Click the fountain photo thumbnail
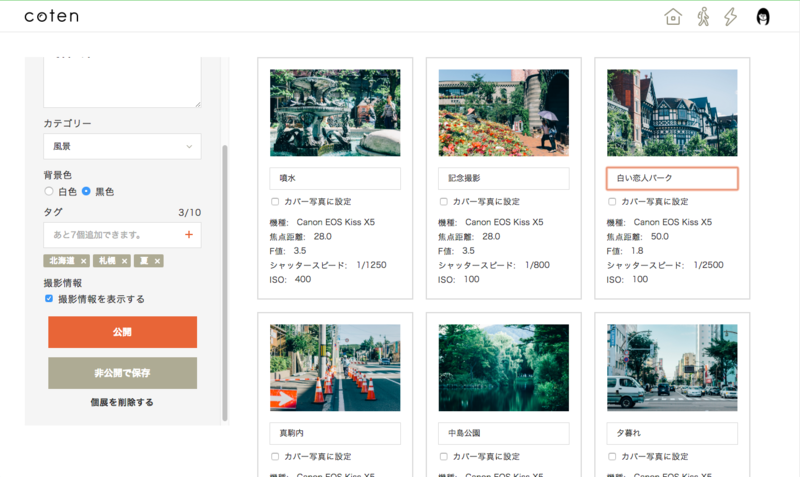This screenshot has height=477, width=800. [x=335, y=113]
